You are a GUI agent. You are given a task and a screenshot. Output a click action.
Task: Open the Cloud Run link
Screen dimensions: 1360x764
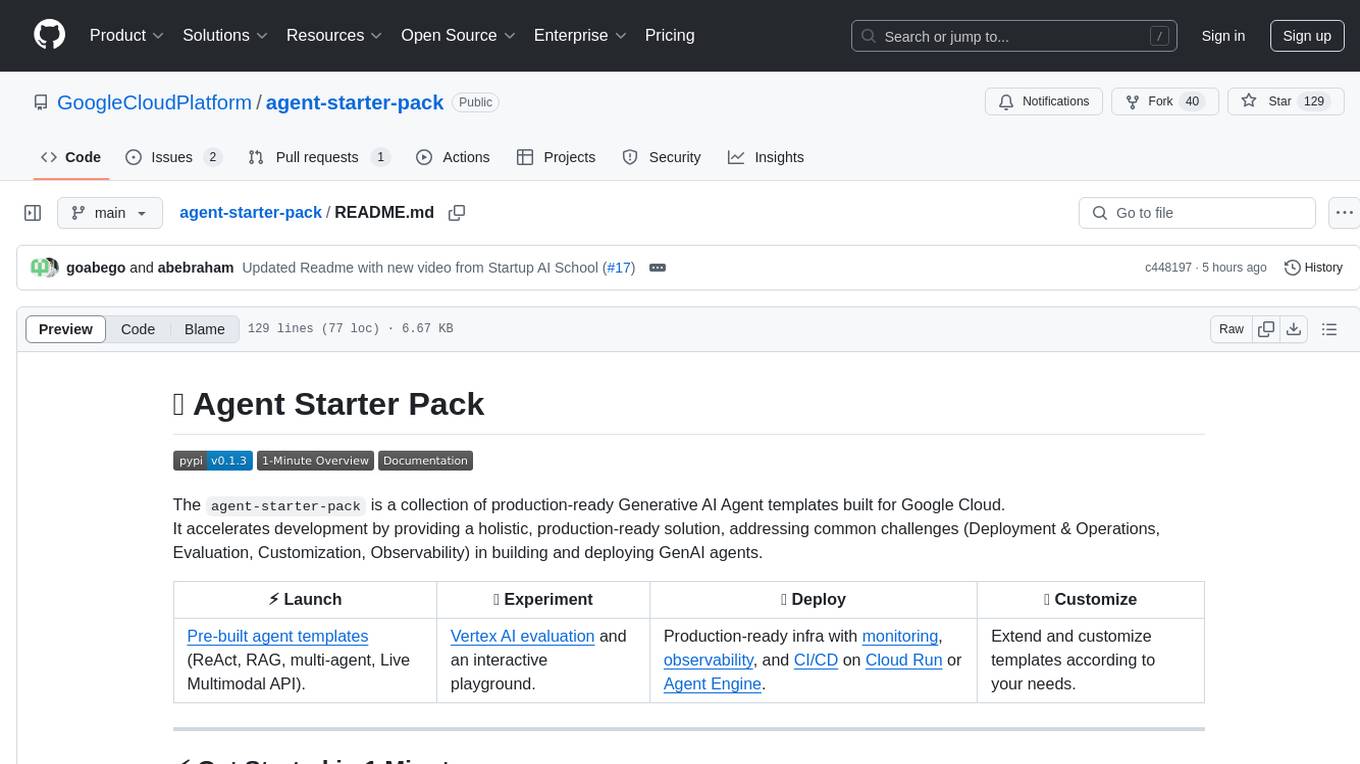[x=904, y=660]
